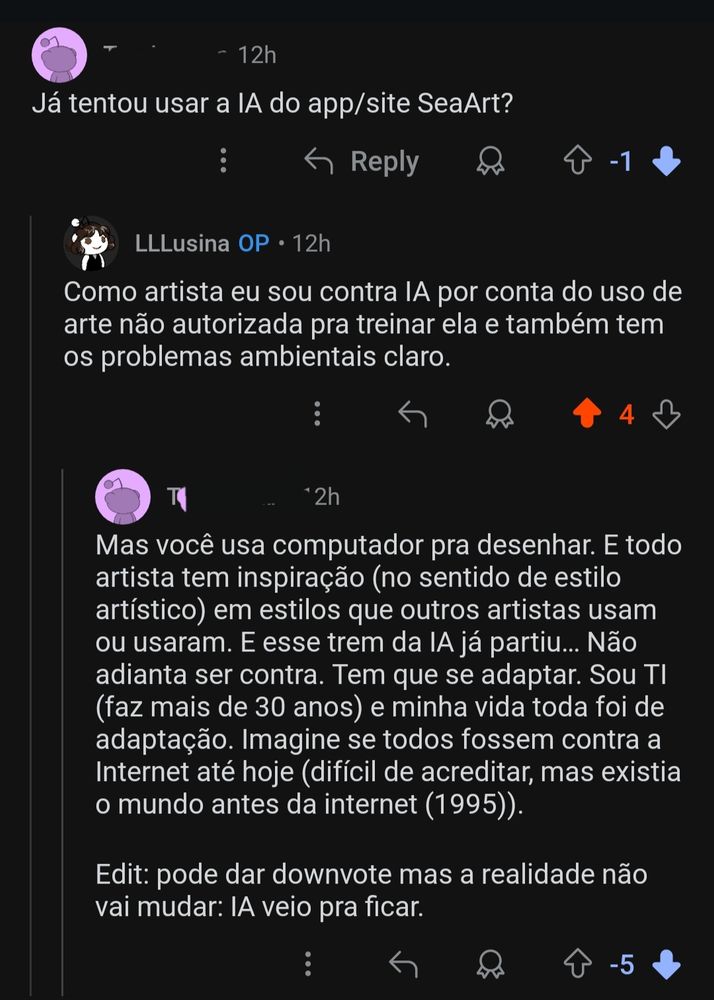Image resolution: width=714 pixels, height=1000 pixels.
Task: Click reply arrow on LLLusina's comment
Action: pos(412,415)
